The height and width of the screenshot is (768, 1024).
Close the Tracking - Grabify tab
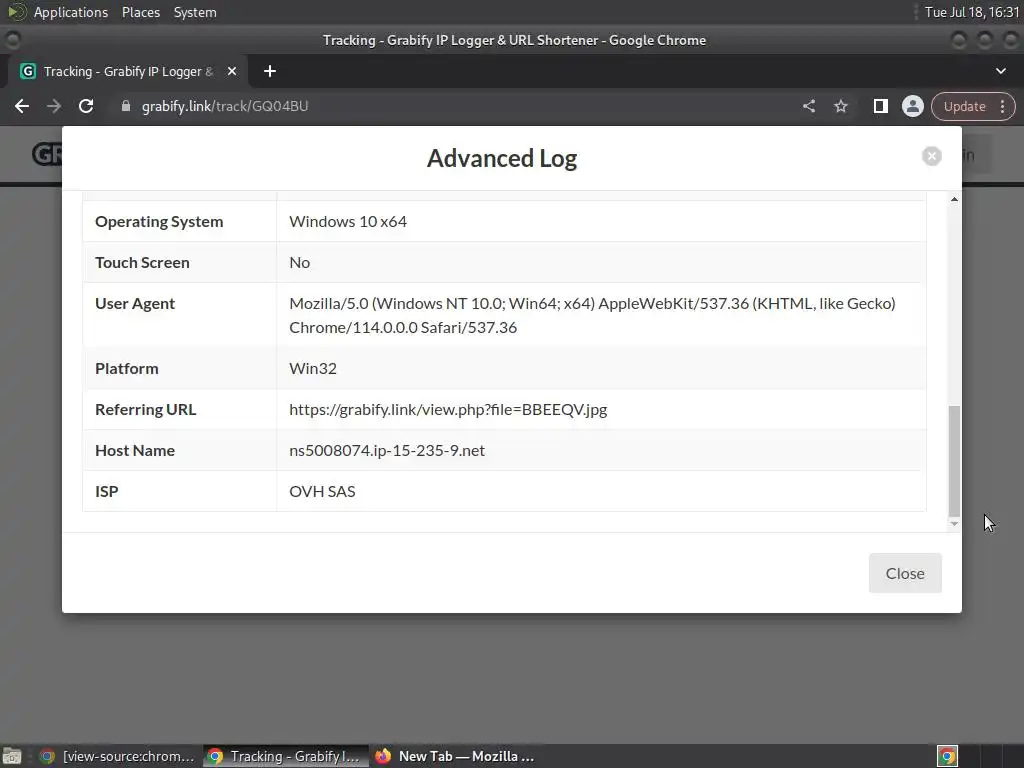[x=232, y=71]
